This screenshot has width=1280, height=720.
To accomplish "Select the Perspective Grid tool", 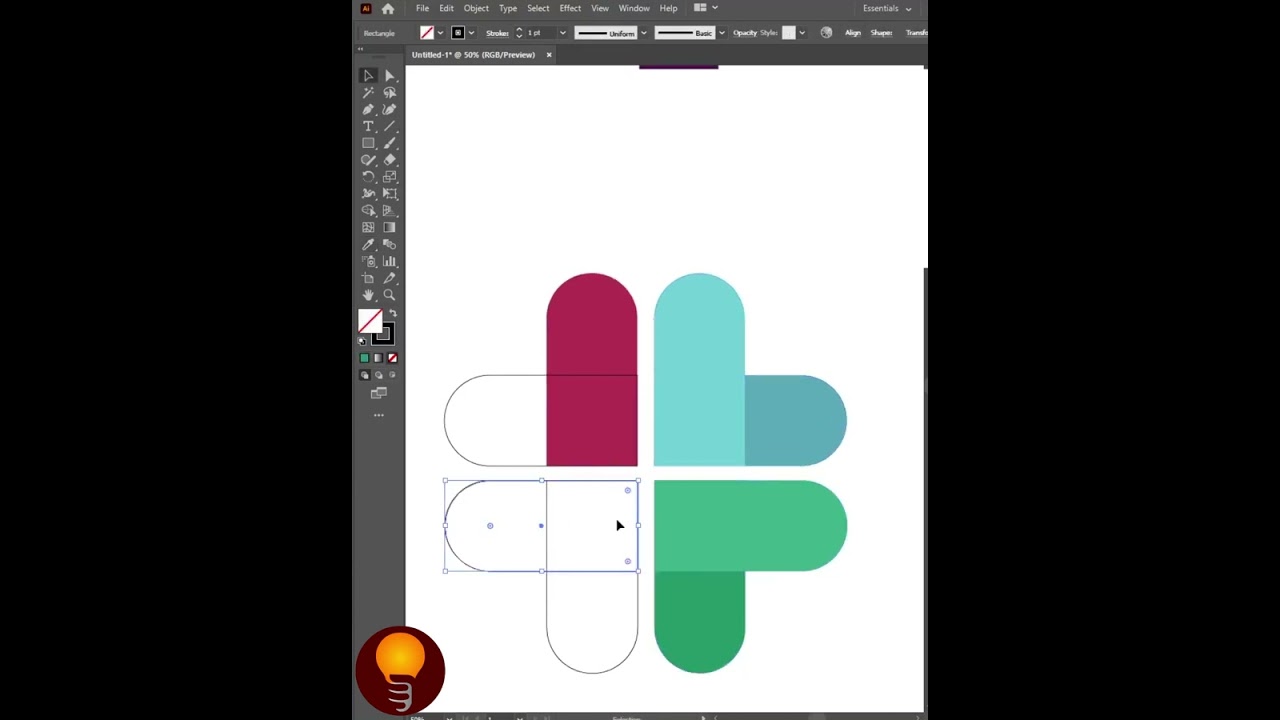I will pyautogui.click(x=389, y=211).
